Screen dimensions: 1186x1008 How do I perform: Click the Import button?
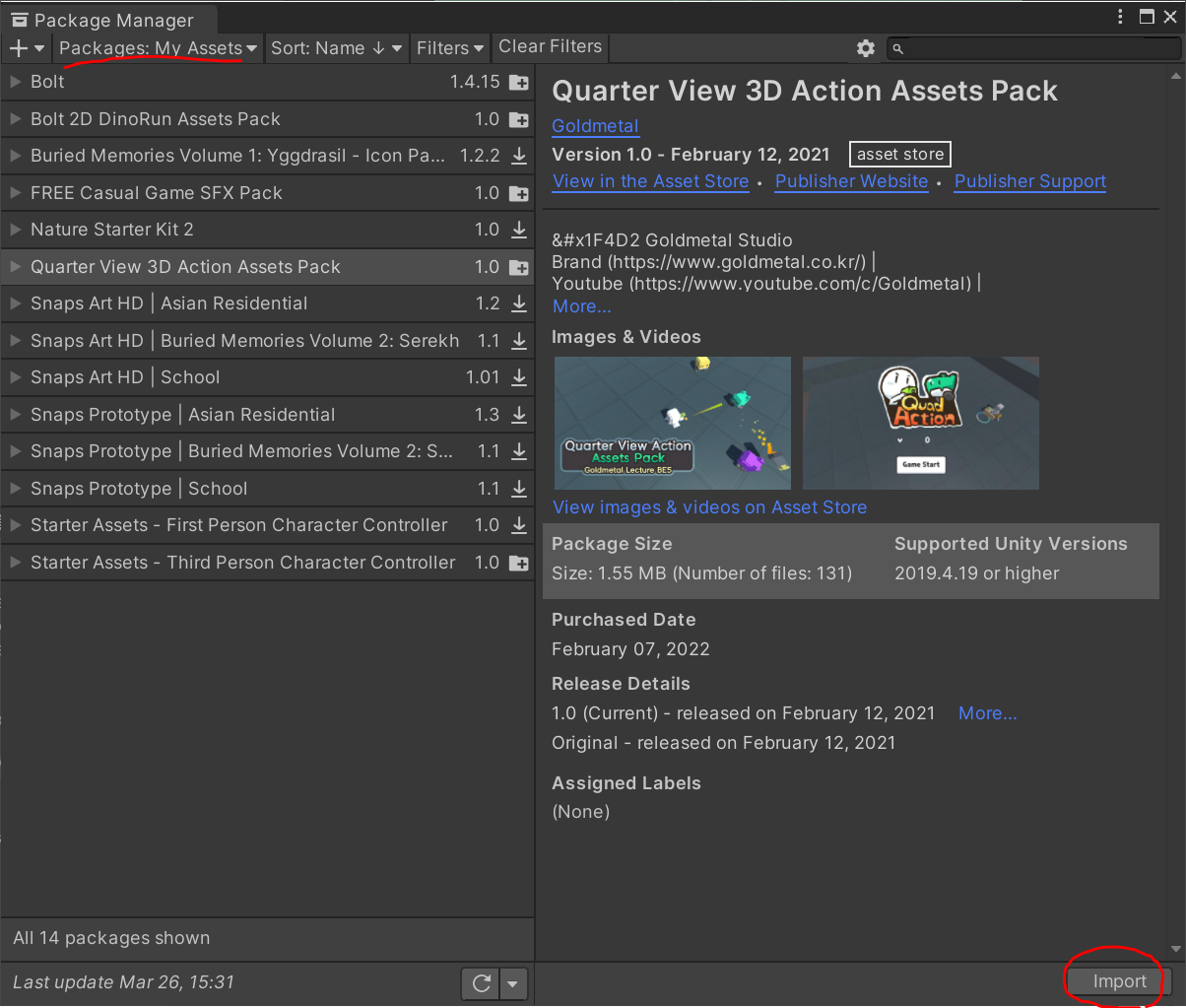pos(1119,982)
